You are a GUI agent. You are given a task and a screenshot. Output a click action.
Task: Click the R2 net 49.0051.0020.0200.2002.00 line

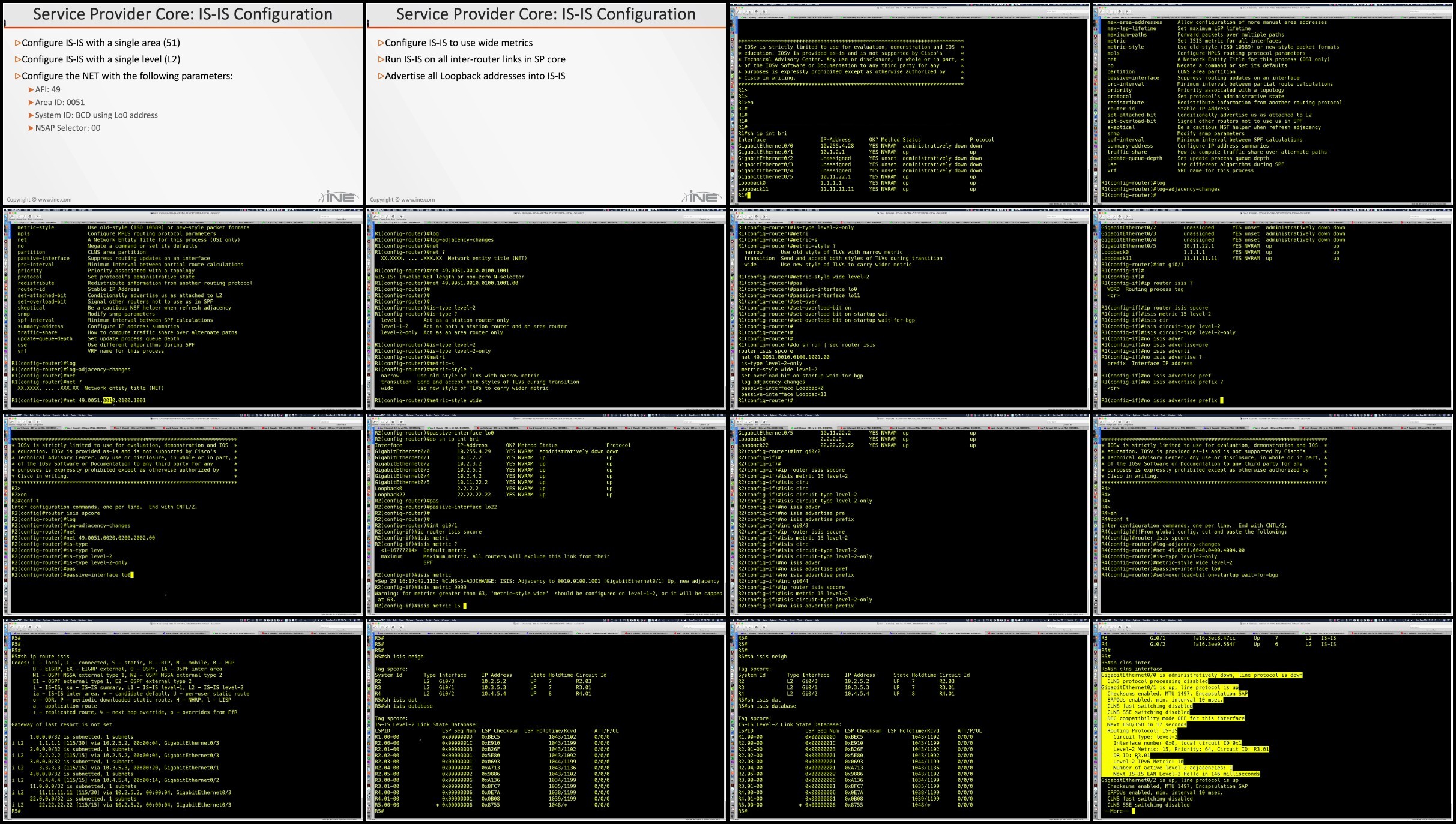point(83,538)
